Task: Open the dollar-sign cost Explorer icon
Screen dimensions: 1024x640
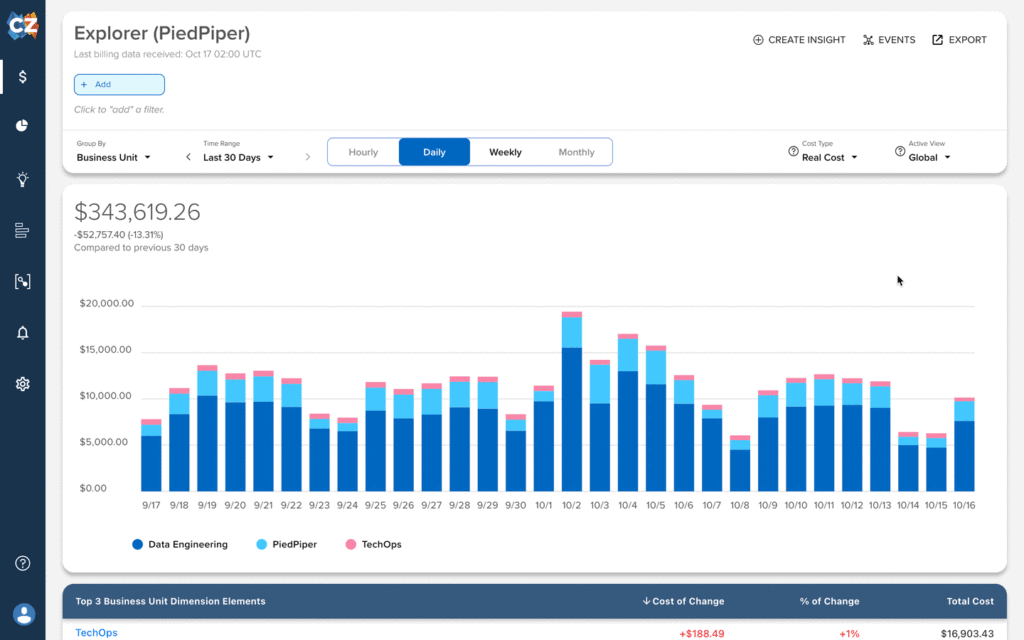Action: click(x=23, y=77)
